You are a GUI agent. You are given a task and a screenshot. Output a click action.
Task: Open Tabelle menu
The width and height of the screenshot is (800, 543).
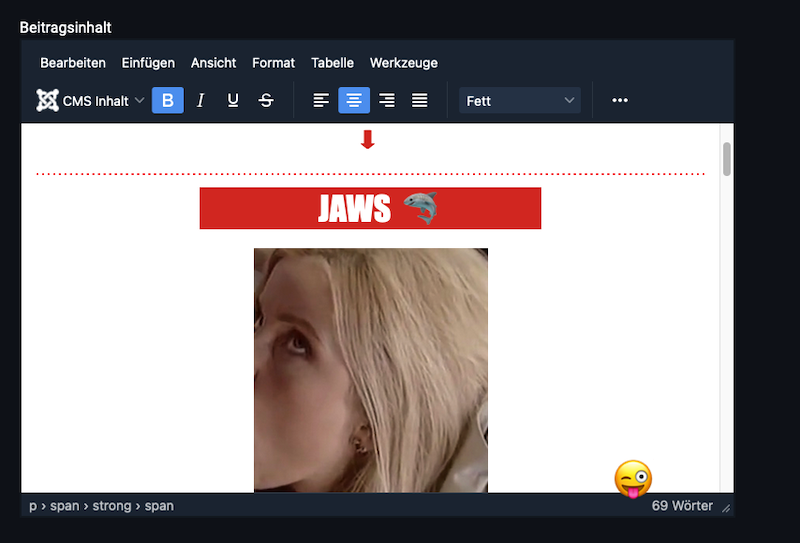tap(332, 63)
